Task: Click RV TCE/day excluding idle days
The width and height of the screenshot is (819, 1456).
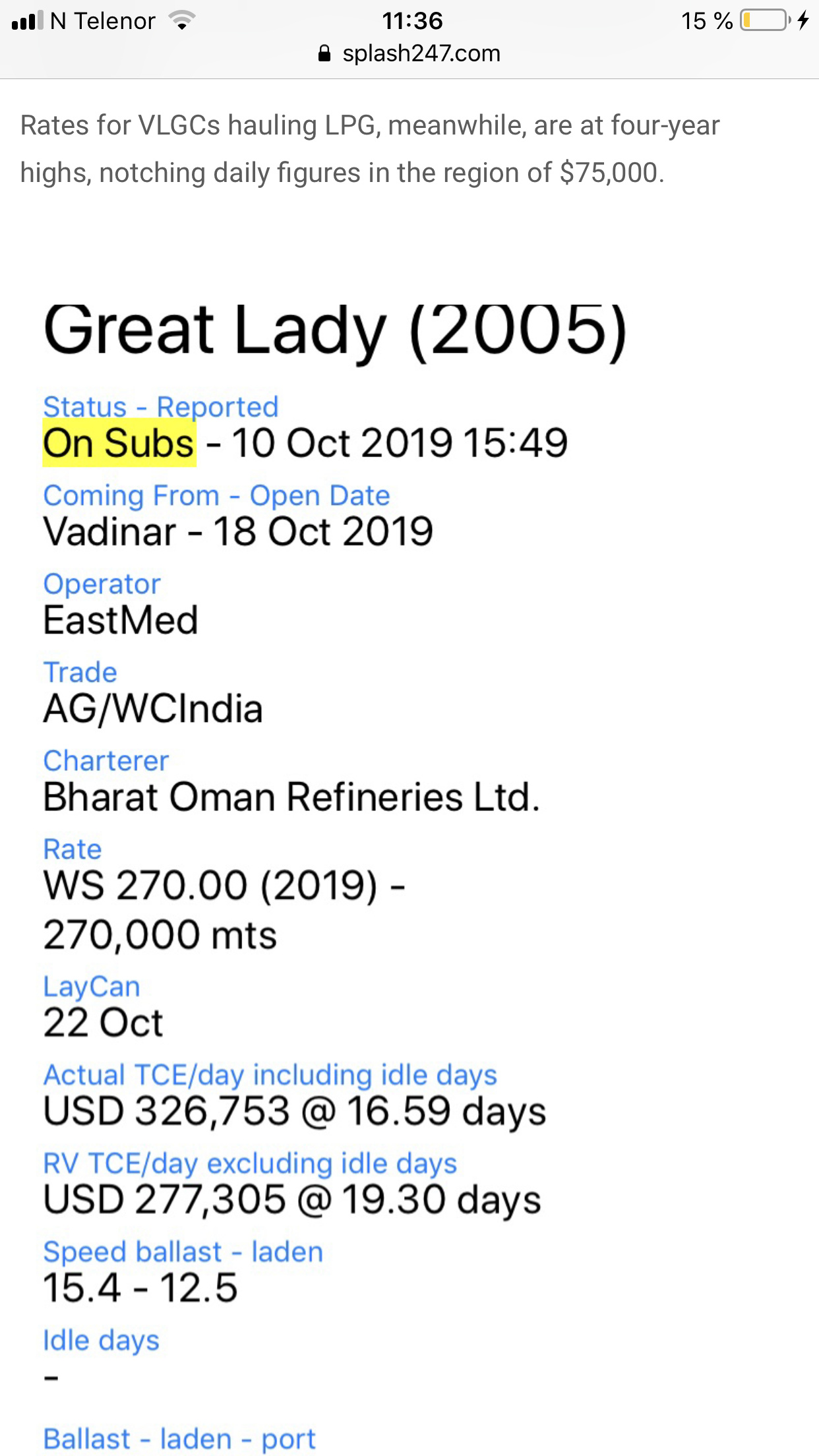Action: 250,1164
